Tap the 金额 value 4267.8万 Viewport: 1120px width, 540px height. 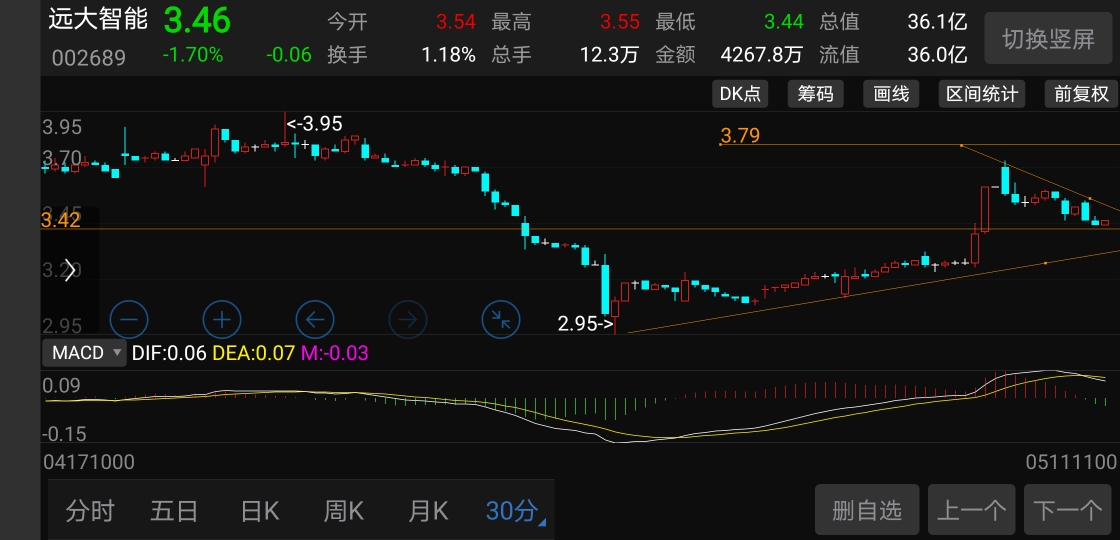[762, 54]
